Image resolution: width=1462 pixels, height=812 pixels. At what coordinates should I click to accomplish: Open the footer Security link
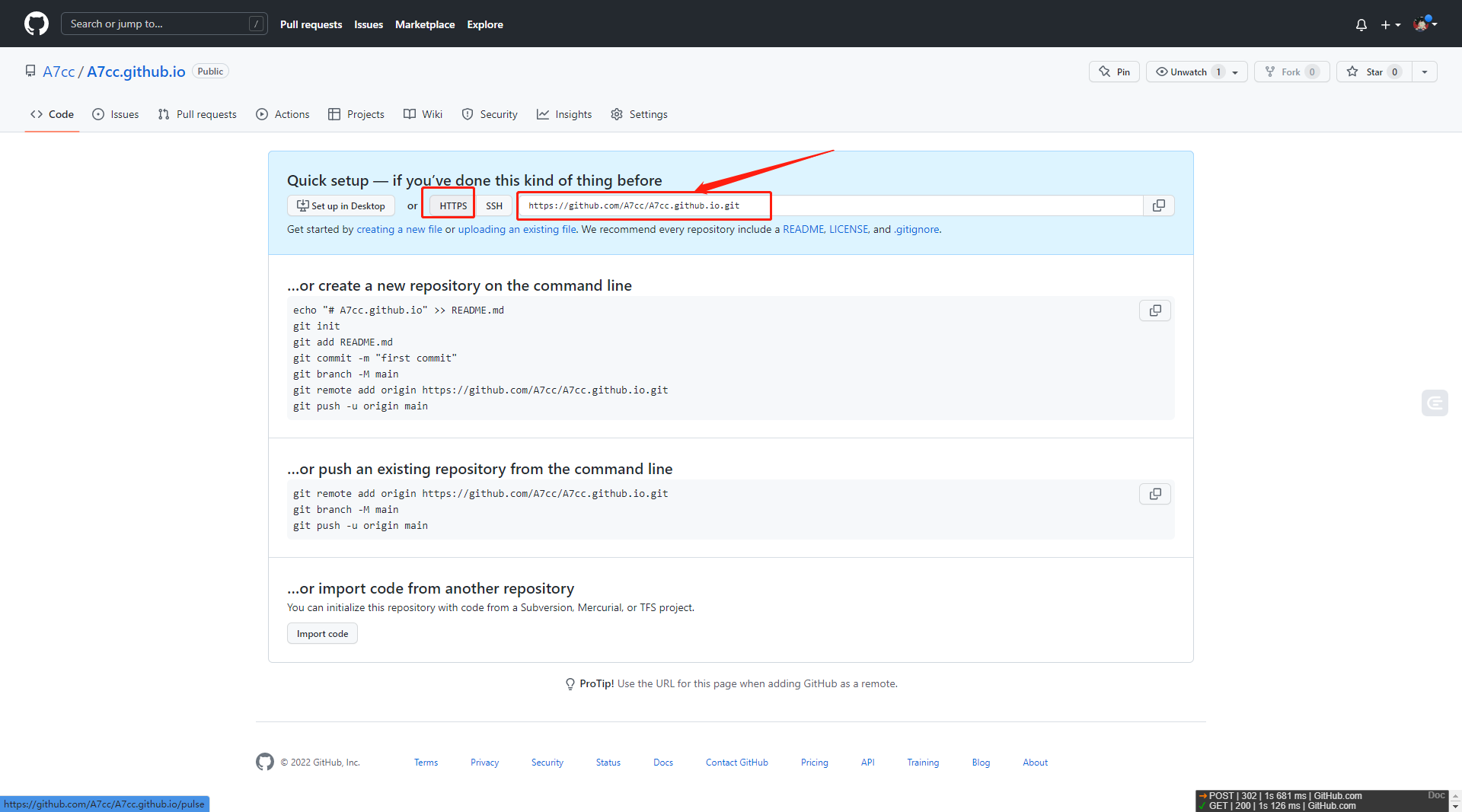547,763
